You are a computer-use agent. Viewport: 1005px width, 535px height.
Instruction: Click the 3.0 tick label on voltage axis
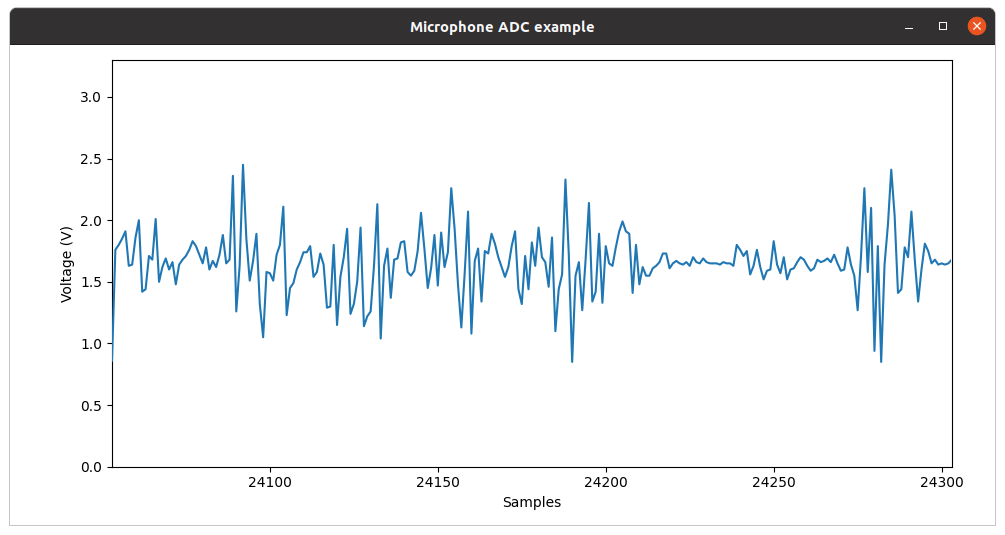(x=89, y=97)
